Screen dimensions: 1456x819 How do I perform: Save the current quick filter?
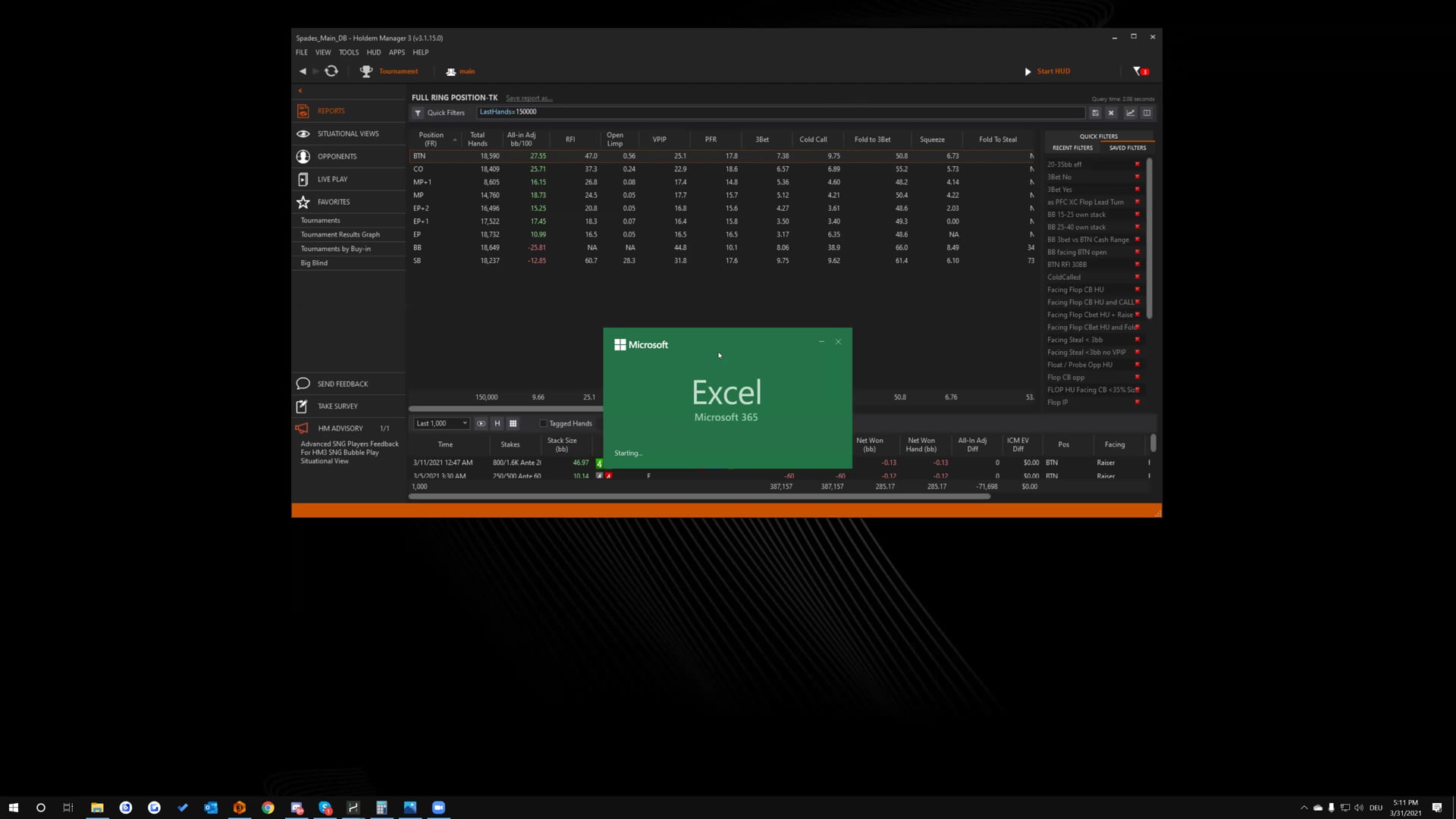1095,113
